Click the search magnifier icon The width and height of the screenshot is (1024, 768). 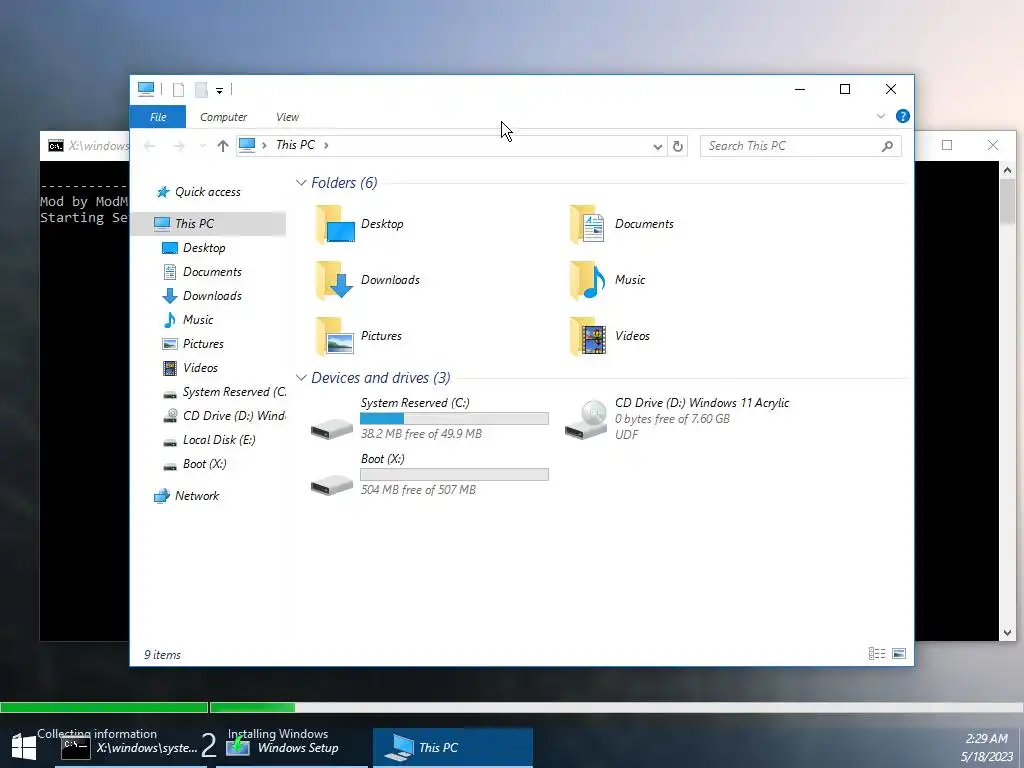click(x=887, y=146)
